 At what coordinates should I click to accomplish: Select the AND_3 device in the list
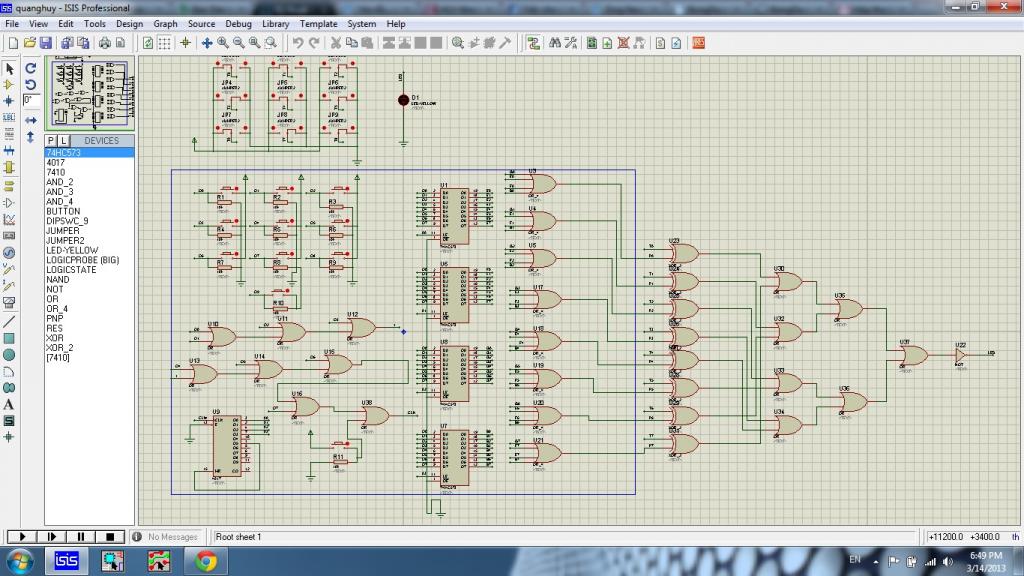tap(59, 192)
